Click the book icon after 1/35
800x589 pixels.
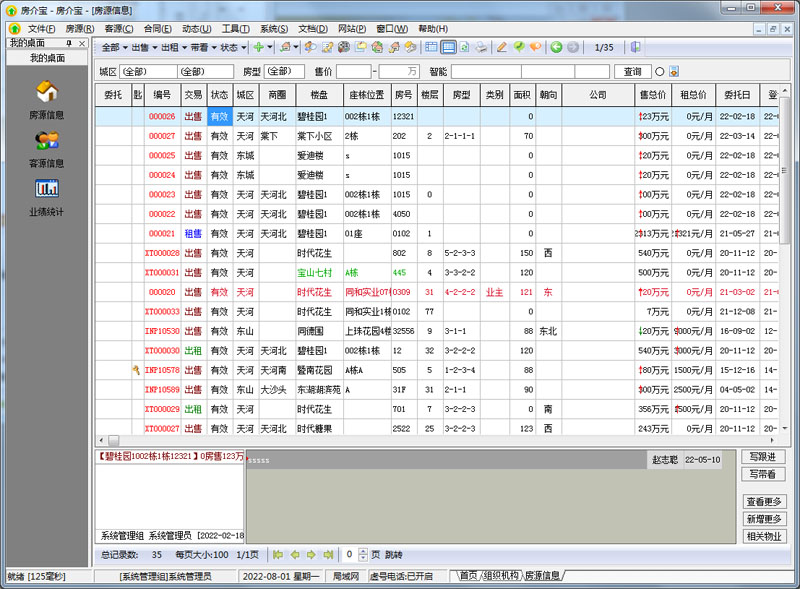coord(635,47)
